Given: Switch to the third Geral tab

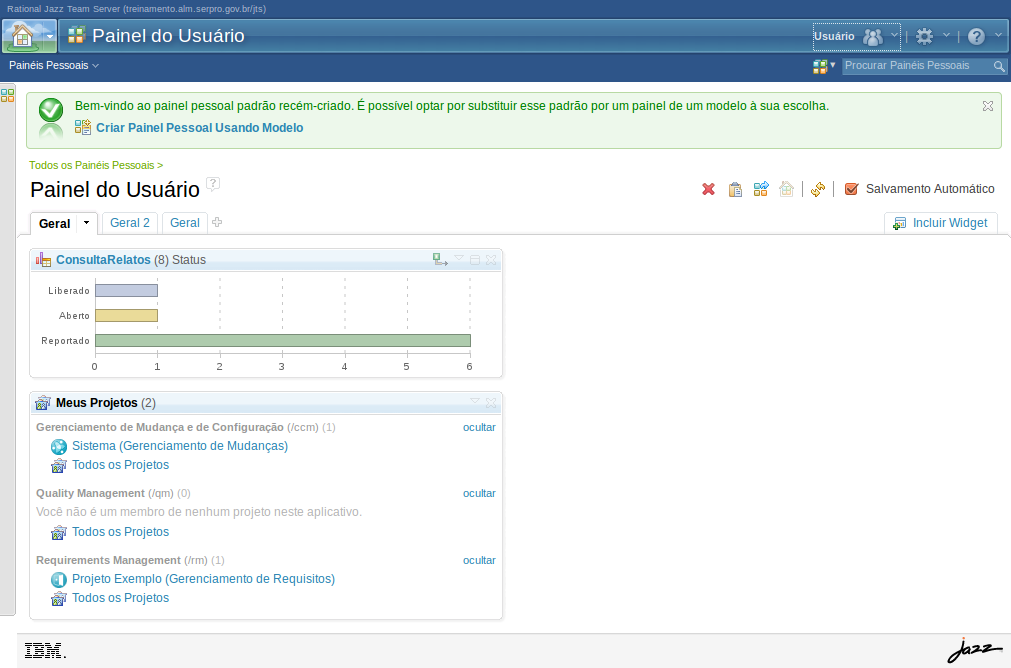Looking at the screenshot, I should [x=184, y=222].
